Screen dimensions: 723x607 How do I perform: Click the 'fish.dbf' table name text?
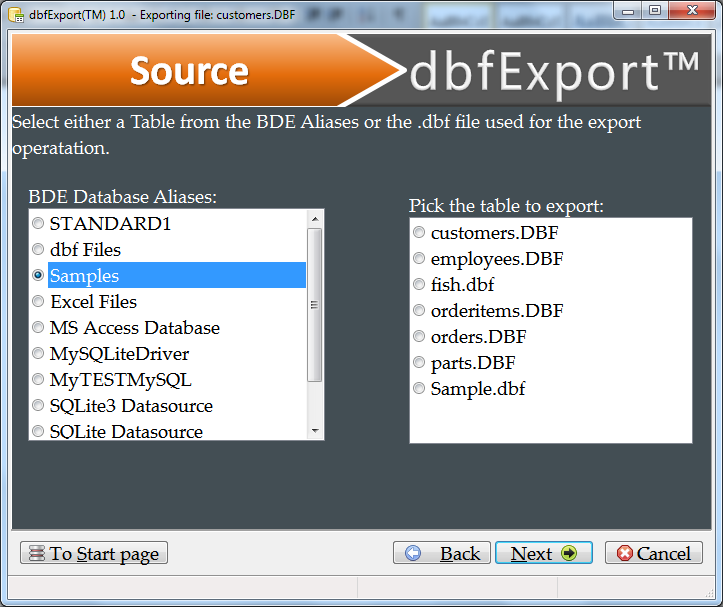pyautogui.click(x=462, y=285)
